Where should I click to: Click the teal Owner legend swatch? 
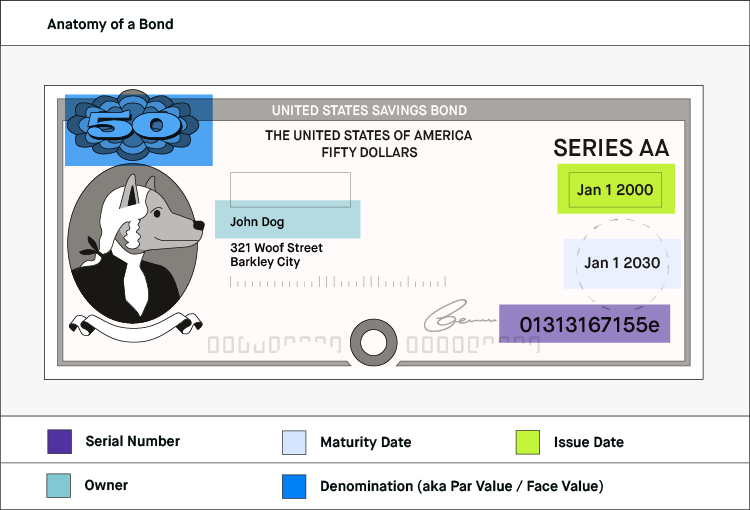pyautogui.click(x=59, y=486)
